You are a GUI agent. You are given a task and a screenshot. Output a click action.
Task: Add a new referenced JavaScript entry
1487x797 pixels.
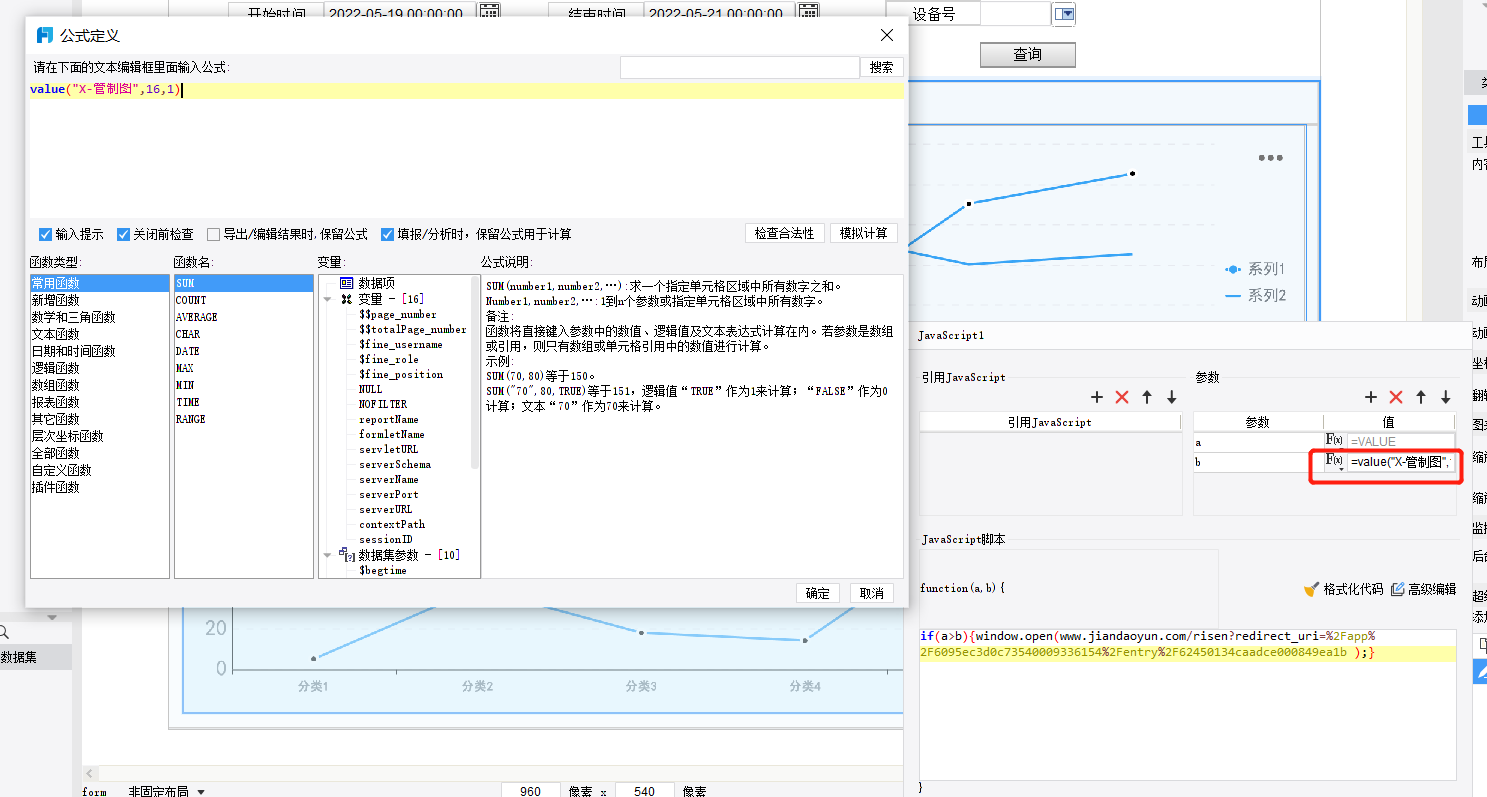1097,397
